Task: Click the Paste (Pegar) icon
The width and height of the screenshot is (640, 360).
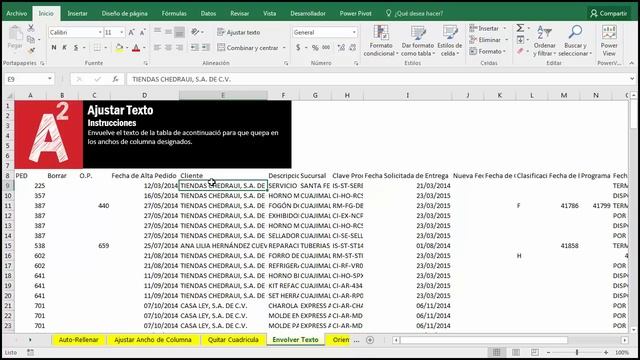Action: click(x=15, y=33)
